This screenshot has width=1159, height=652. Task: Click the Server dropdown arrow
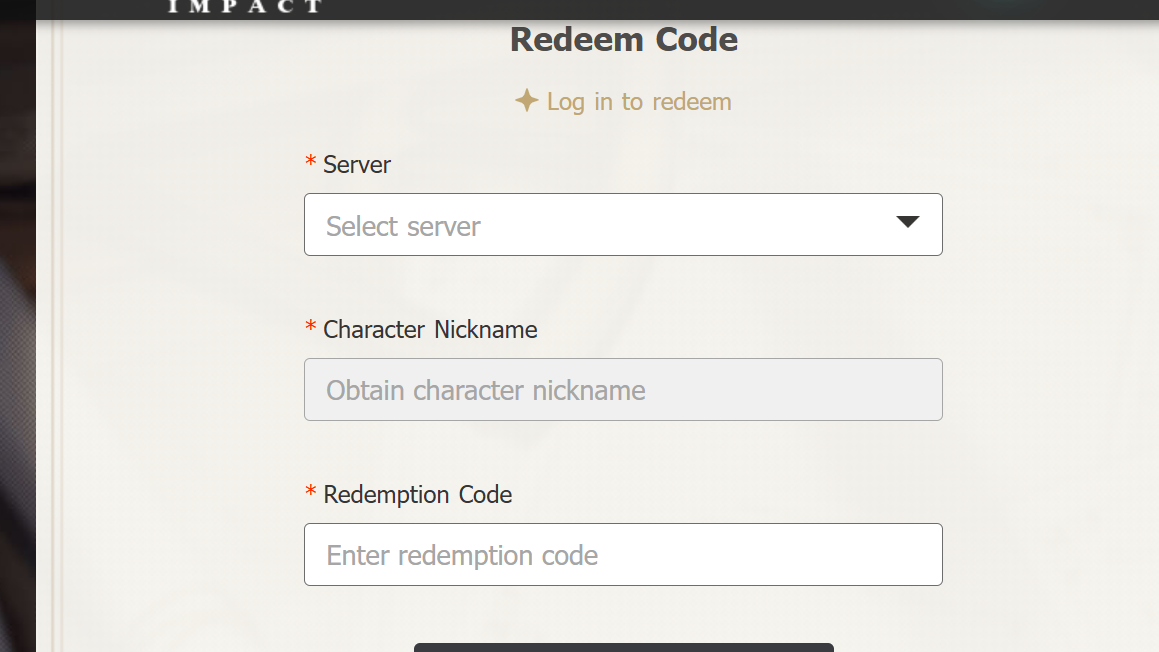(x=907, y=223)
